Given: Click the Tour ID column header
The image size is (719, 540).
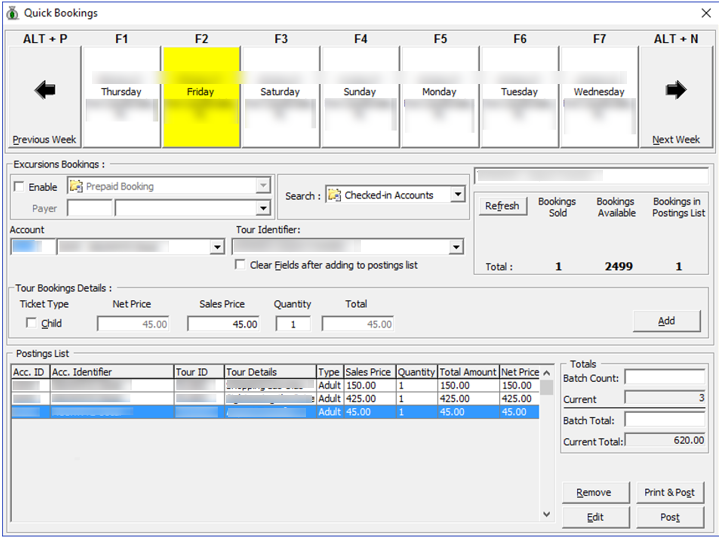Looking at the screenshot, I should coord(199,372).
